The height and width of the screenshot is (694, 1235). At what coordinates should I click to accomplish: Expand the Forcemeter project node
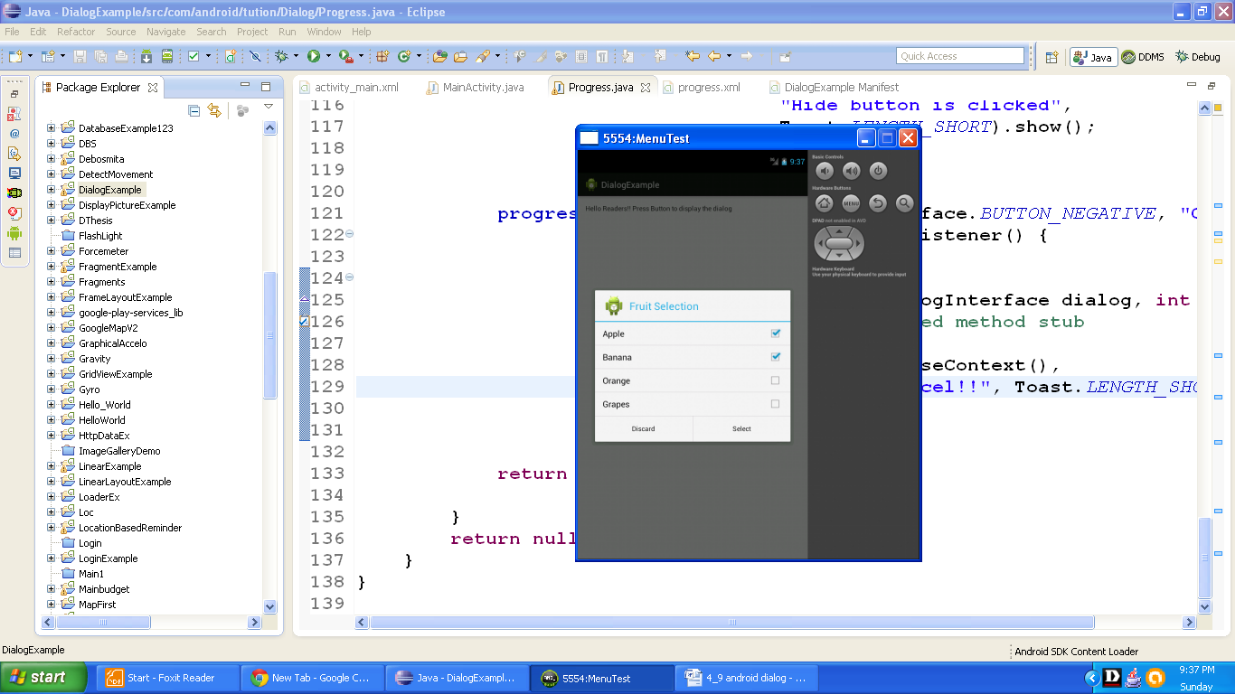coord(51,251)
